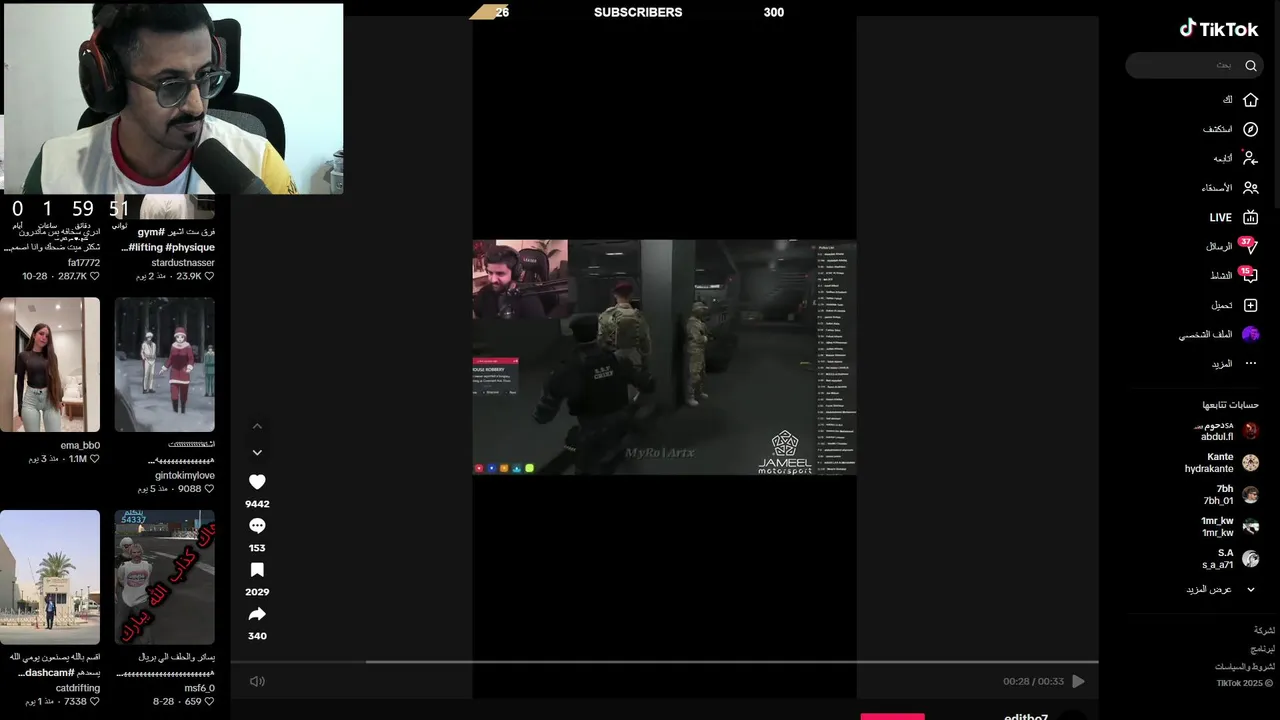Viewport: 1280px width, 720px height.
Task: Open followed account 7bh_01
Action: [1230, 495]
